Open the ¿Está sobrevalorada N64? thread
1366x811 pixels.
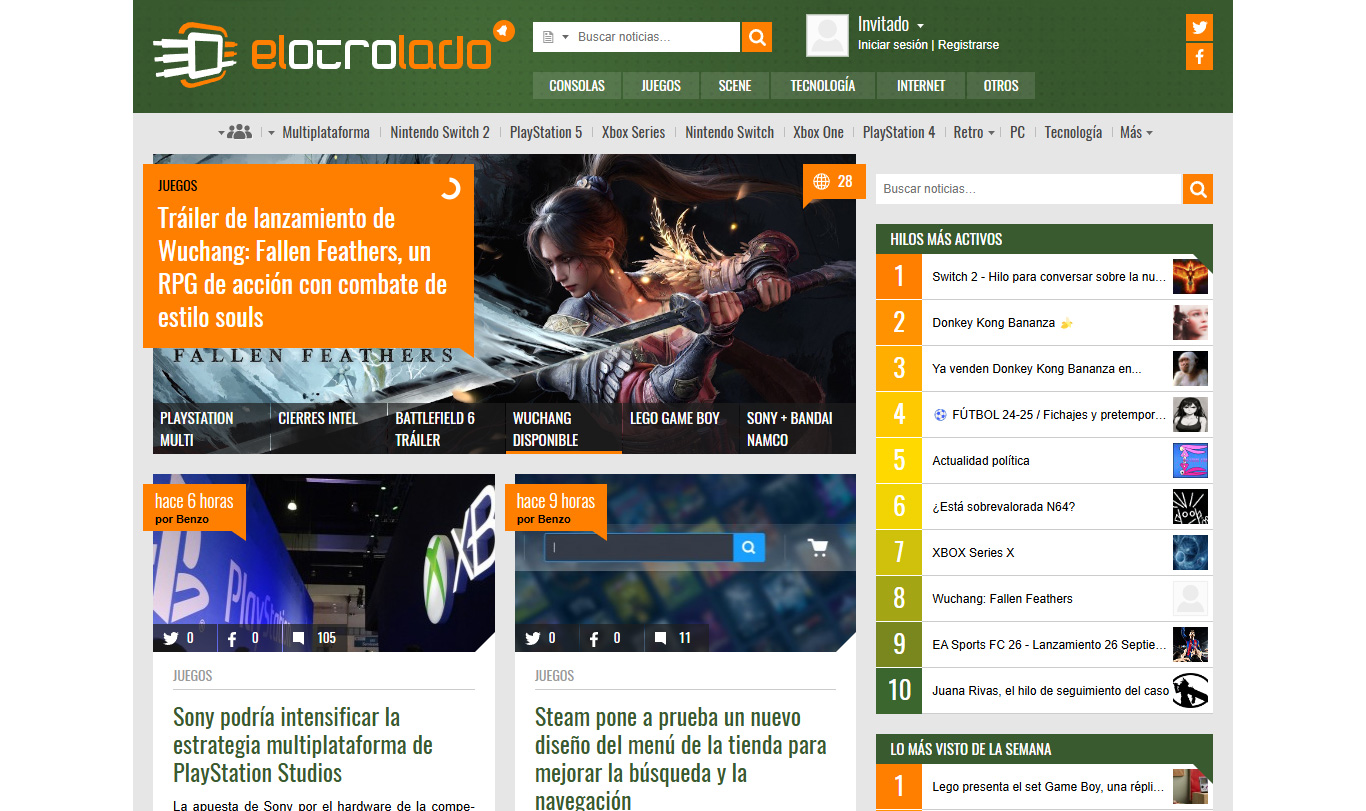tap(1003, 507)
